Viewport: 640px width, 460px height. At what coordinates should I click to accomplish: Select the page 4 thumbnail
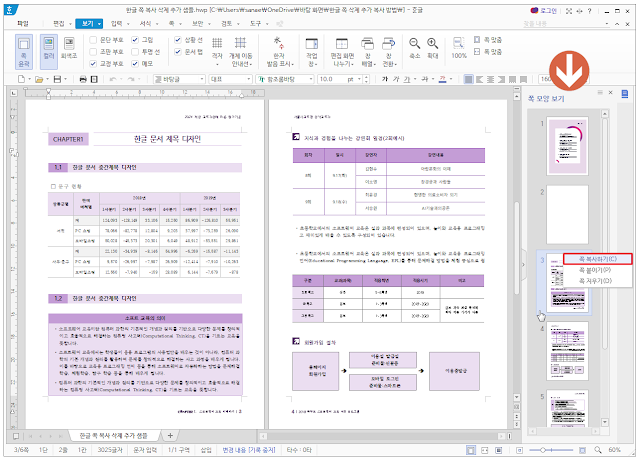click(x=567, y=351)
